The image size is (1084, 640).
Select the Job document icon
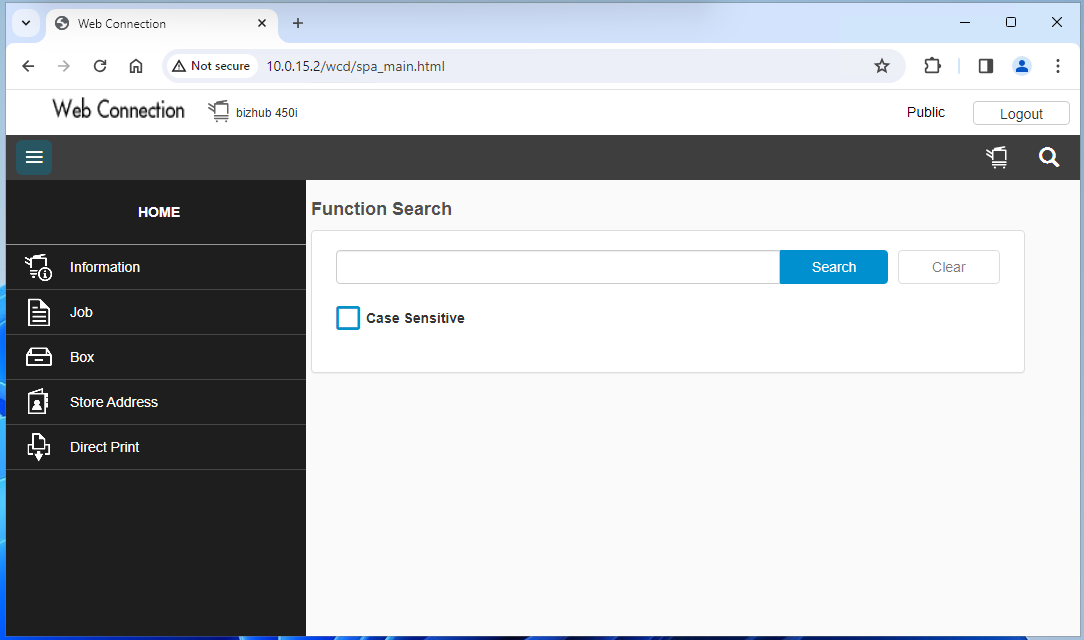pos(37,312)
